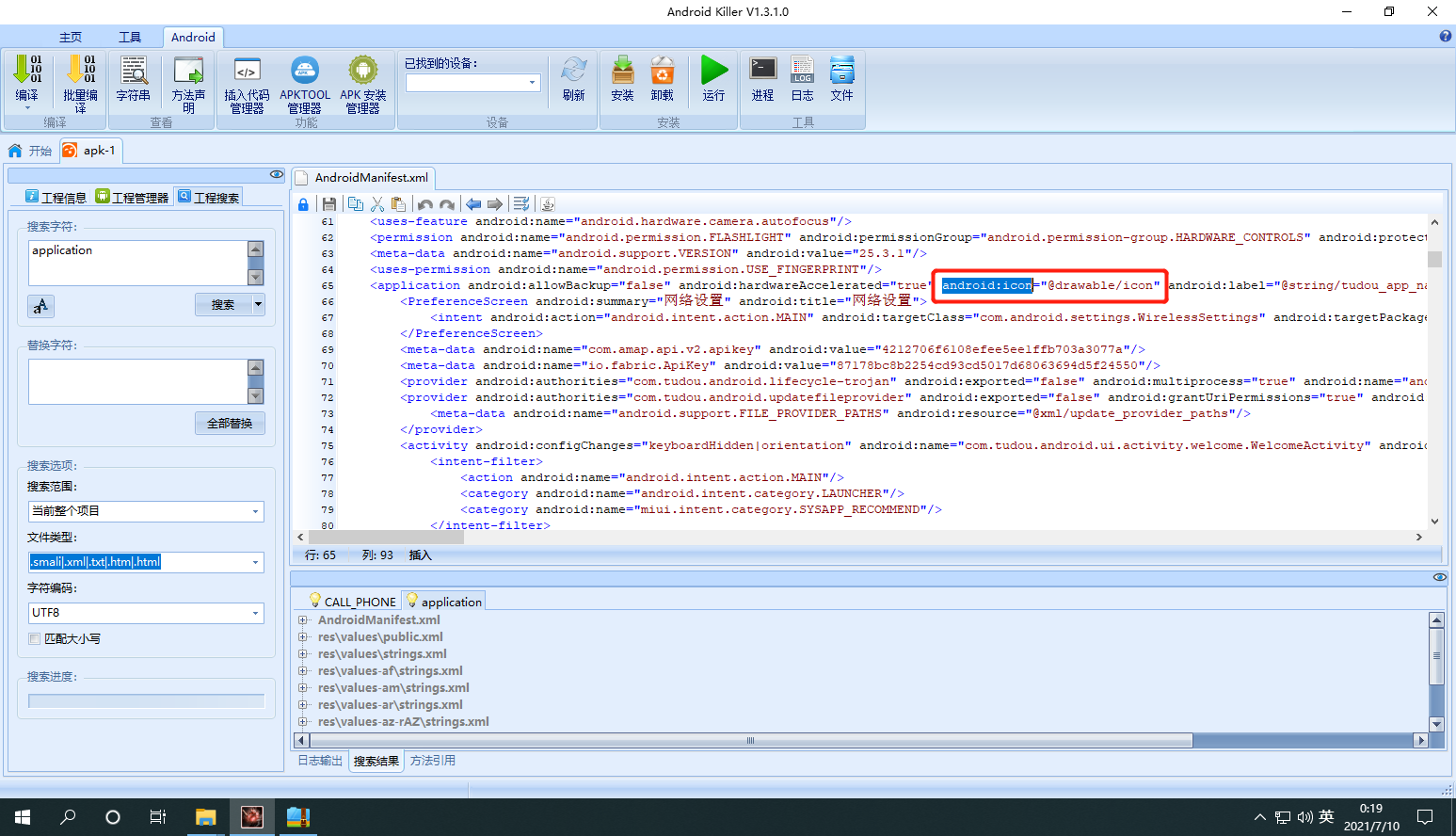
Task: Click the 搜索 button
Action: 223,305
